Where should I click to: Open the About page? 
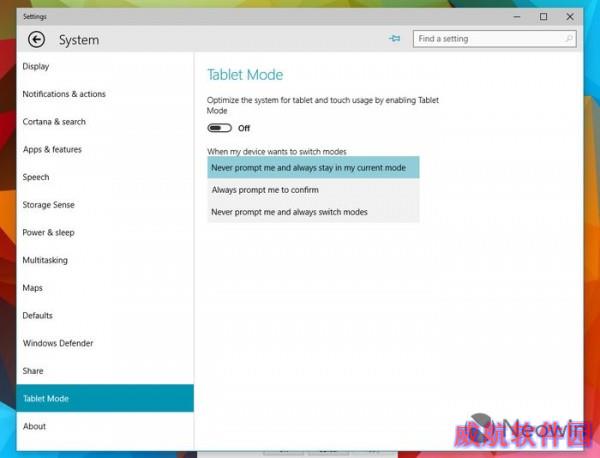pyautogui.click(x=105, y=426)
